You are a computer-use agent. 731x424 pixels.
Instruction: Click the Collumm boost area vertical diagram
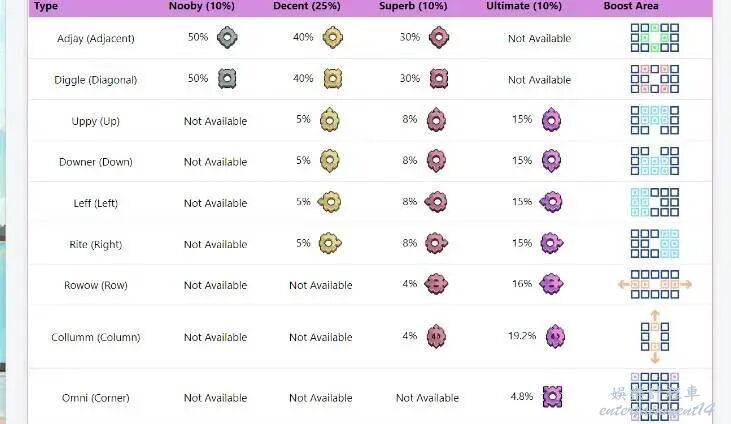[654, 336]
